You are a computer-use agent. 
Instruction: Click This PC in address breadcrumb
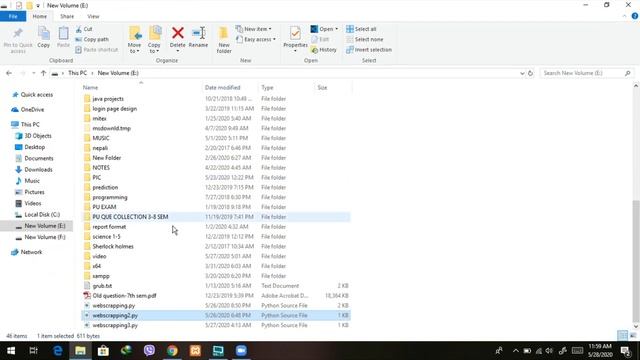point(77,73)
